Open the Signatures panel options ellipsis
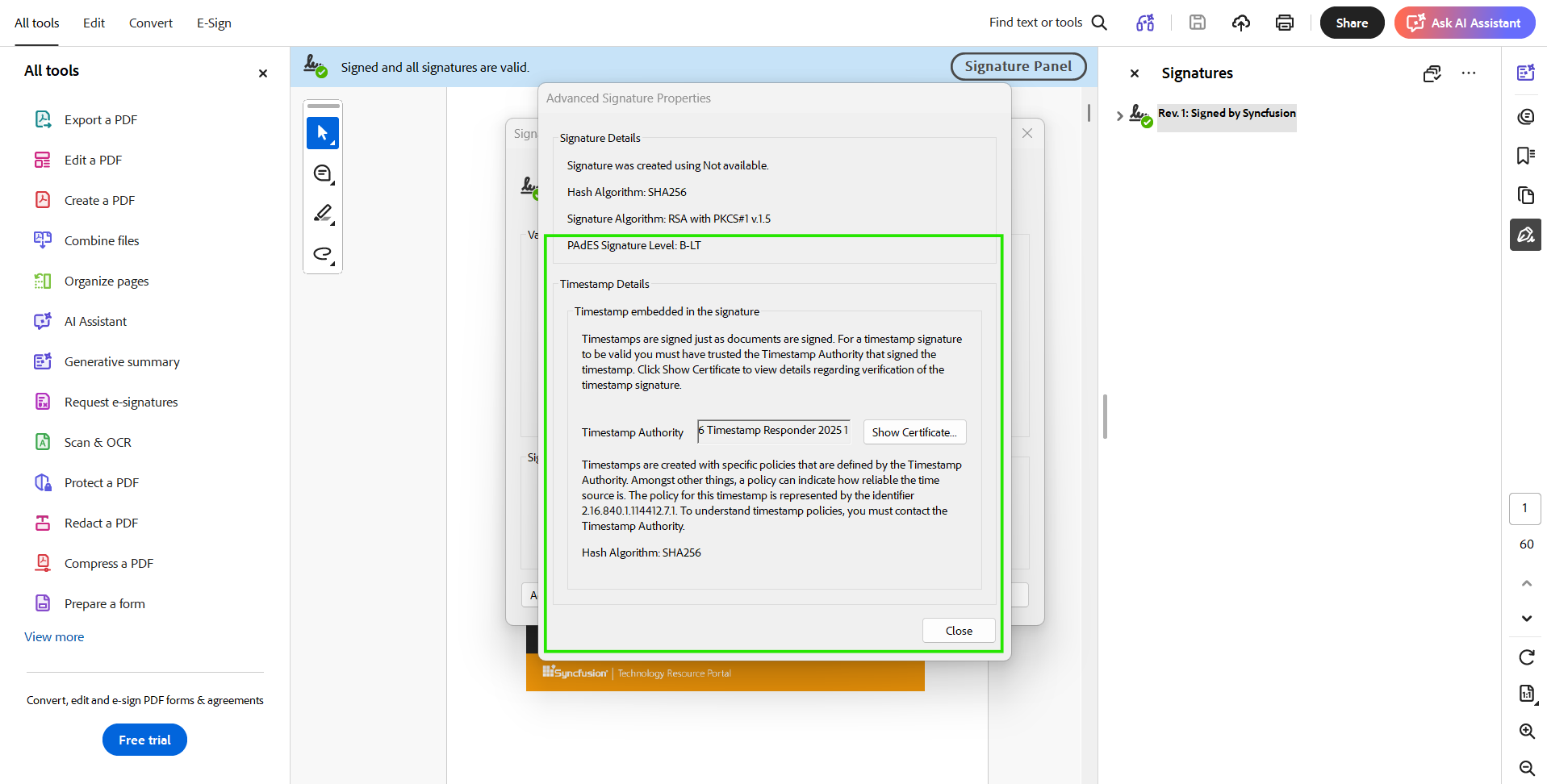Viewport: 1547px width, 784px height. point(1469,73)
